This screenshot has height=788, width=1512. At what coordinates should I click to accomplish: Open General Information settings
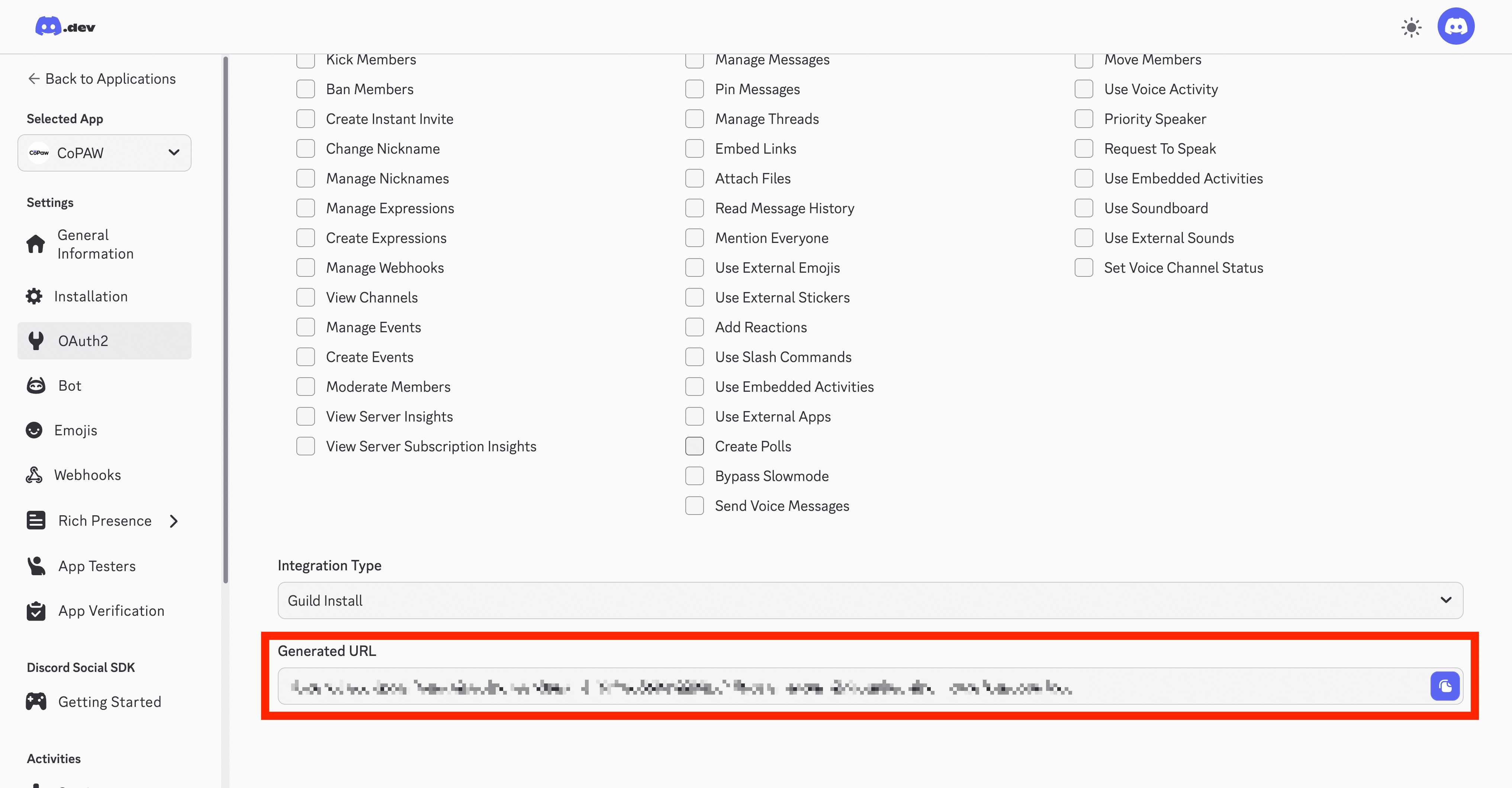(95, 244)
